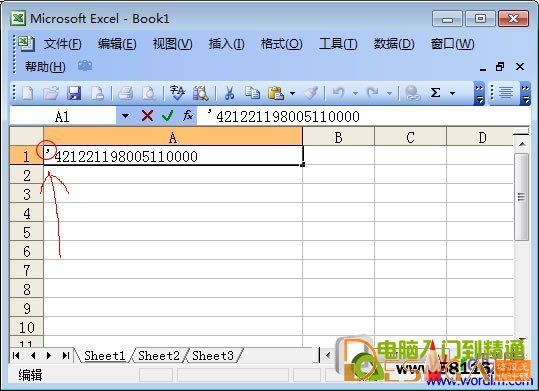This screenshot has width=539, height=391.
Task: Open the Undo history dropdown arrow
Action: click(355, 93)
